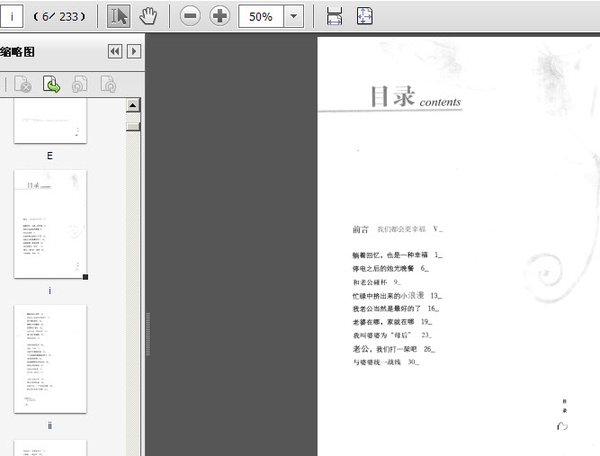Zoom out with the minus button
Screen dimensions: 600x456
coord(190,16)
